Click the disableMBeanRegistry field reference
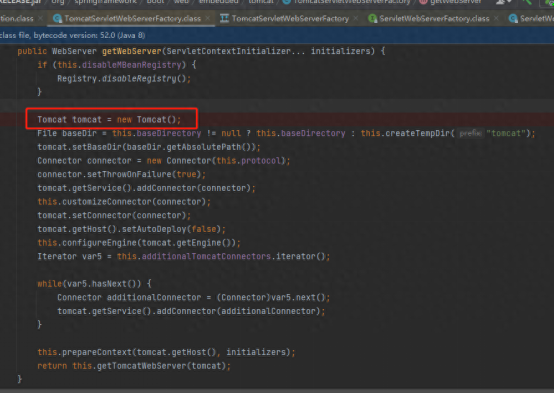The image size is (554, 393). click(131, 65)
